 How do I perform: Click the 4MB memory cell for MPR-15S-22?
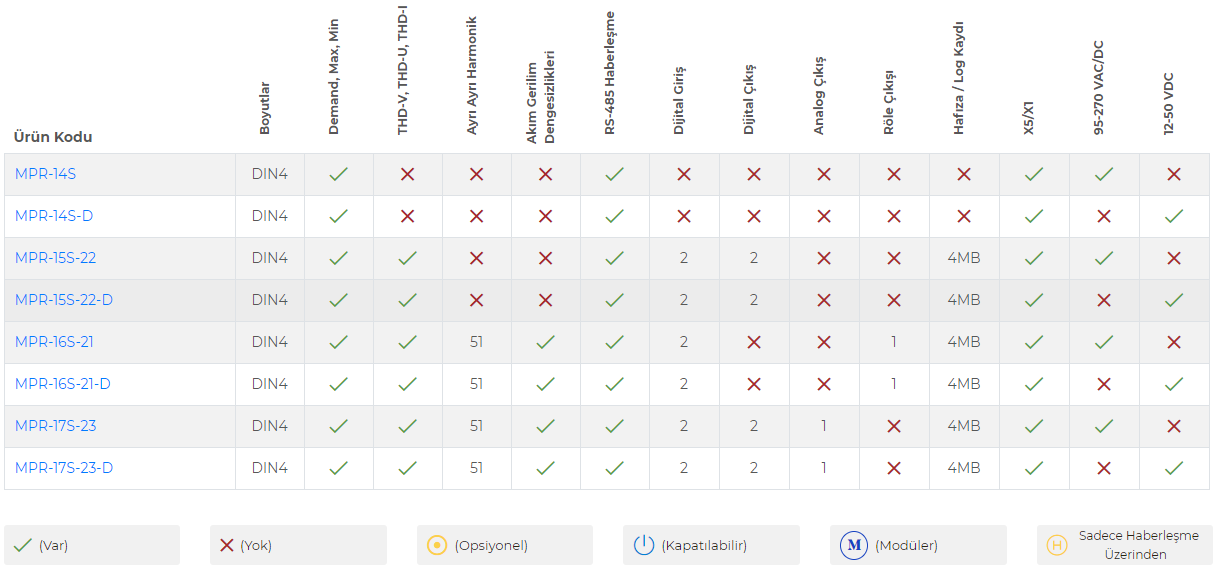point(964,258)
